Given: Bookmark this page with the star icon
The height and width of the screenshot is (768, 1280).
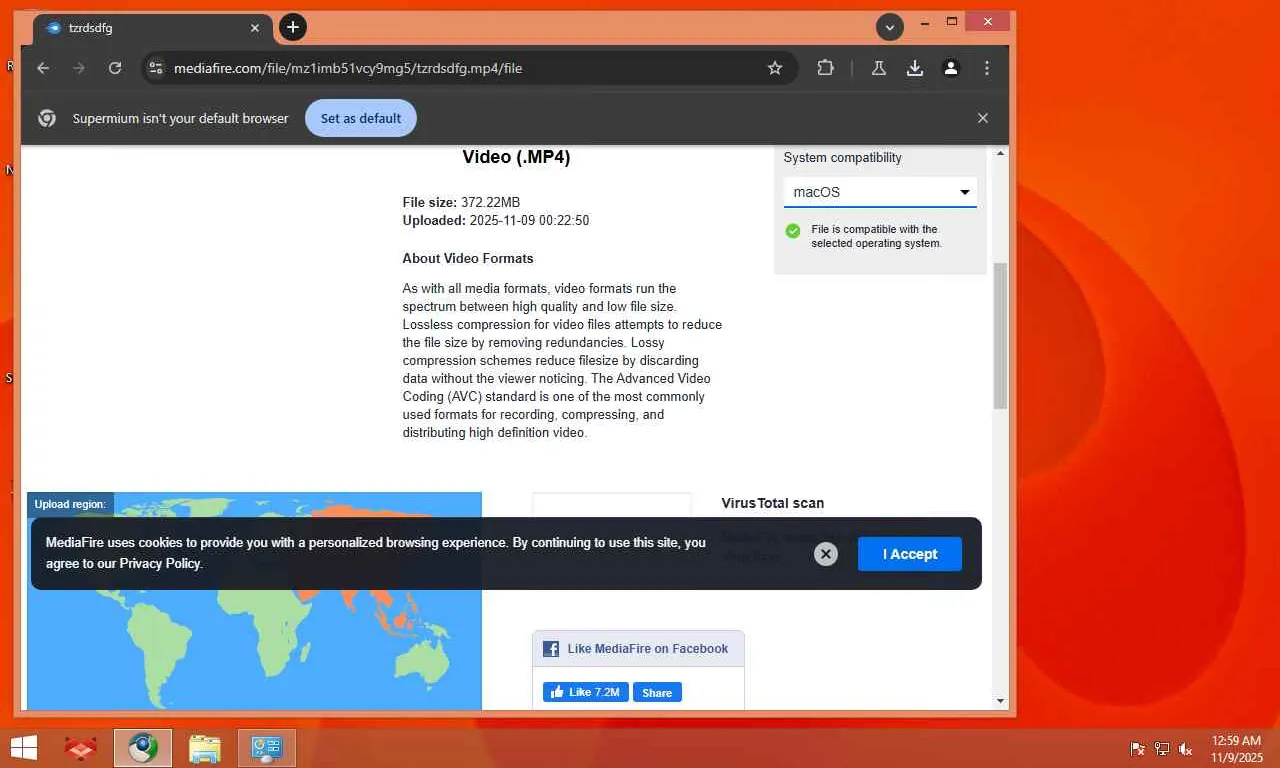Looking at the screenshot, I should 775,68.
